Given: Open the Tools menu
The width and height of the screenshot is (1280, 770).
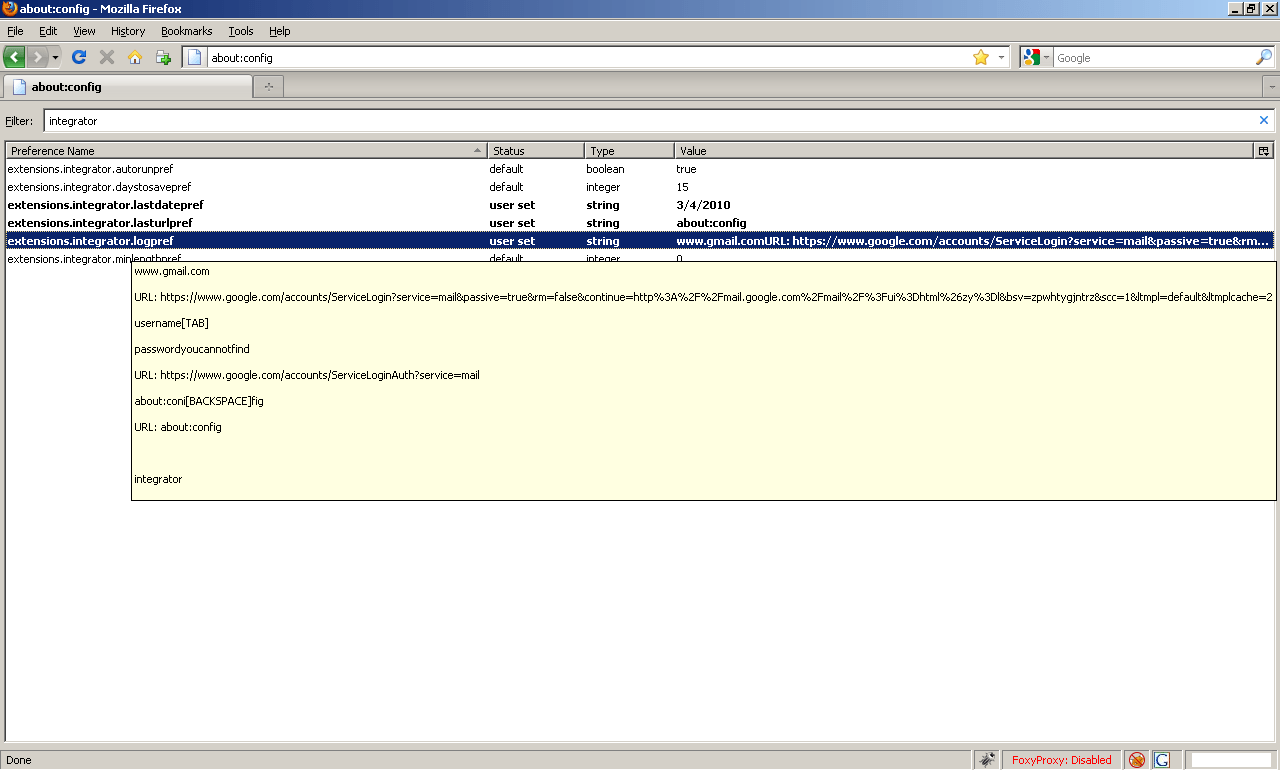Looking at the screenshot, I should [x=240, y=31].
